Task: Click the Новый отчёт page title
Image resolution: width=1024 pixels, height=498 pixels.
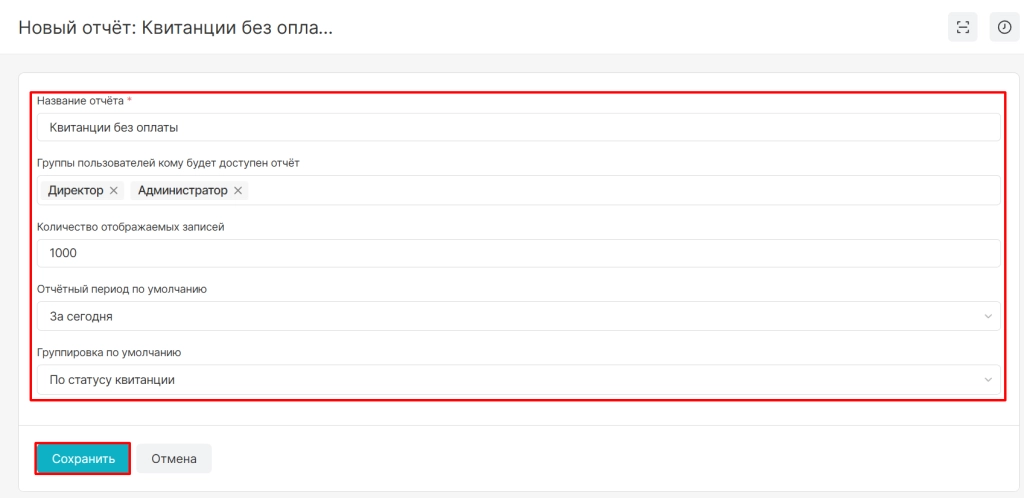Action: pyautogui.click(x=176, y=27)
